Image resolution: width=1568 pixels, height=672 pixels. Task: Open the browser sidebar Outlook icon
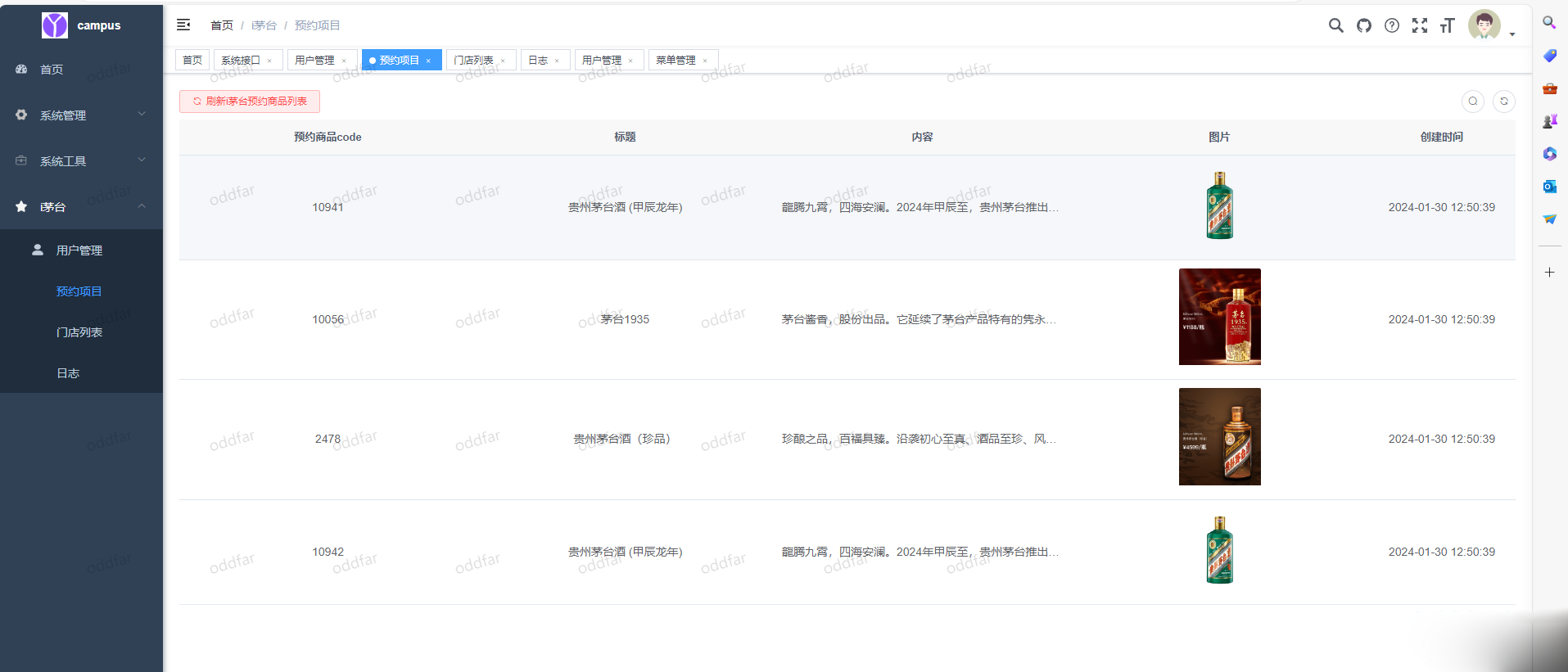(1549, 187)
